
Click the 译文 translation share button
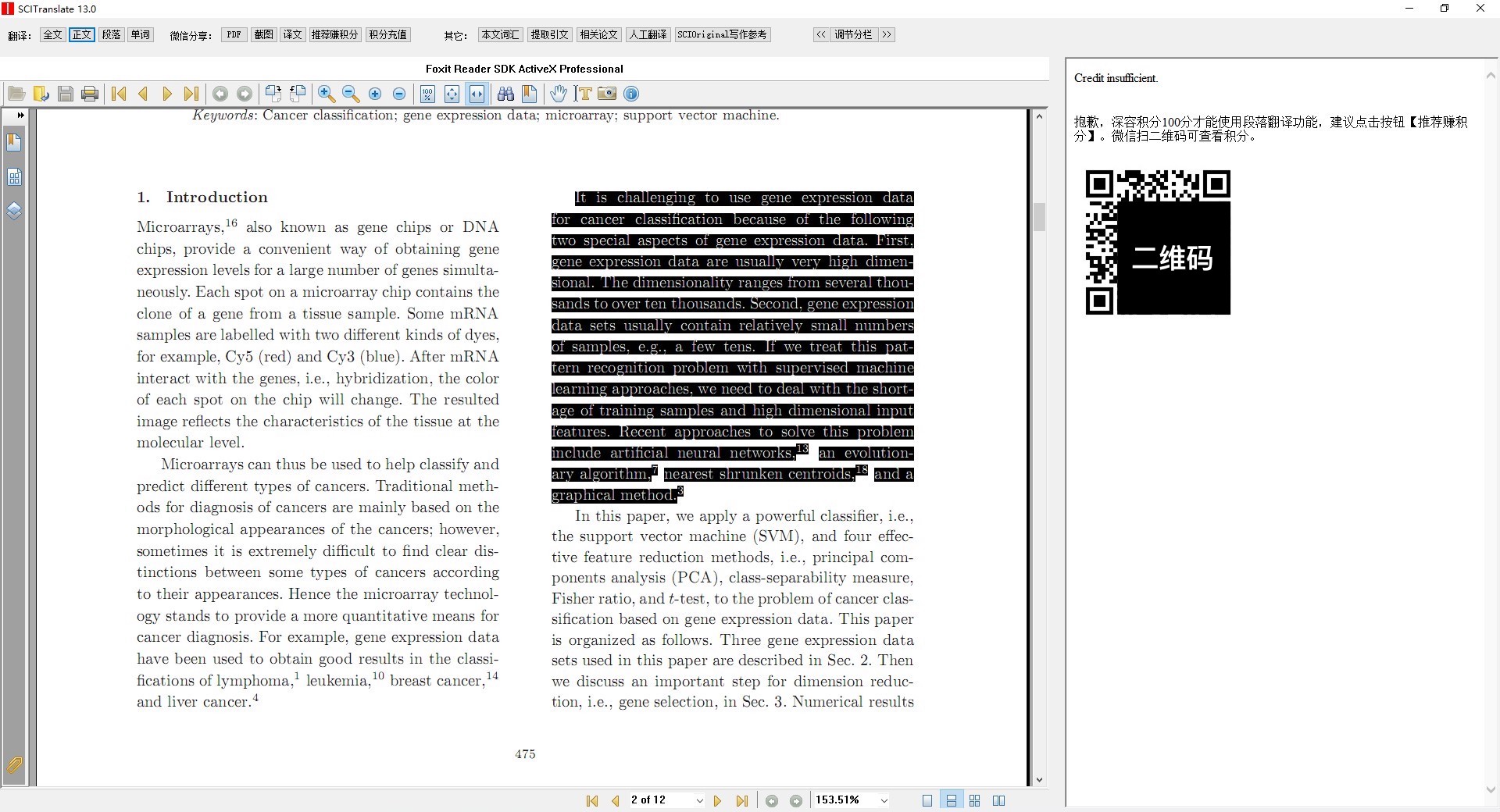[x=293, y=34]
